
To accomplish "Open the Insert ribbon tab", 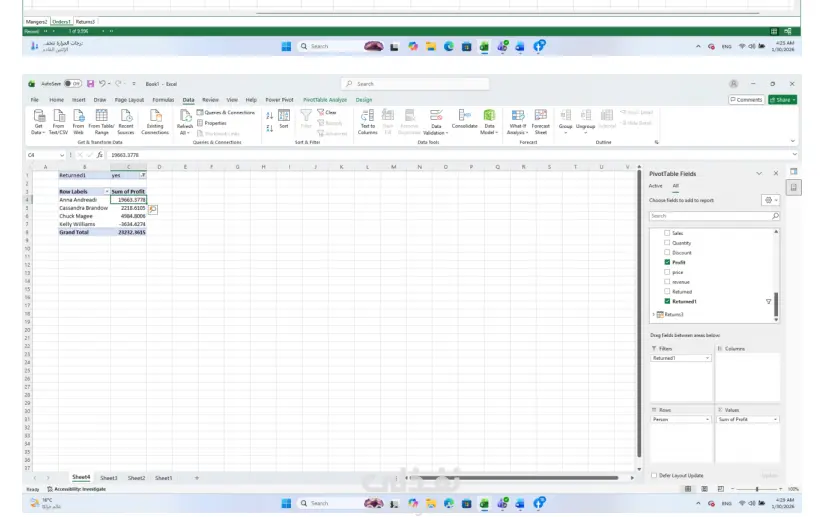I will point(79,100).
